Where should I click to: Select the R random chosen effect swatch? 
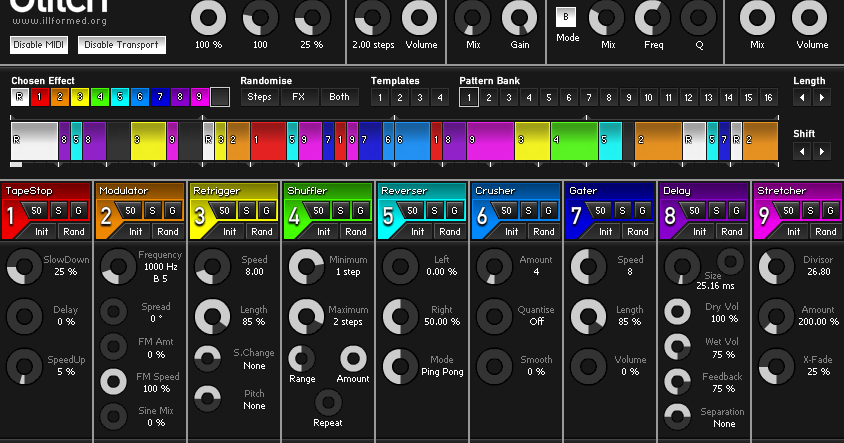click(x=20, y=97)
